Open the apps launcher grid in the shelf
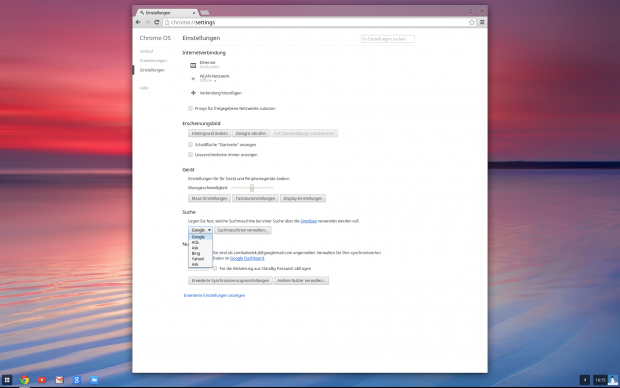This screenshot has height=388, width=620. [7, 380]
